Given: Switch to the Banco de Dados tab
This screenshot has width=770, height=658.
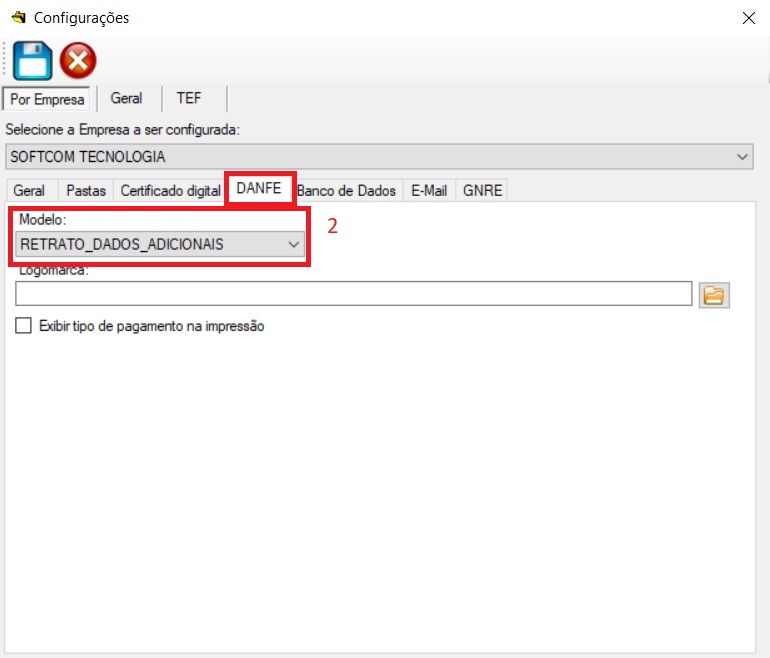Looking at the screenshot, I should coord(347,190).
